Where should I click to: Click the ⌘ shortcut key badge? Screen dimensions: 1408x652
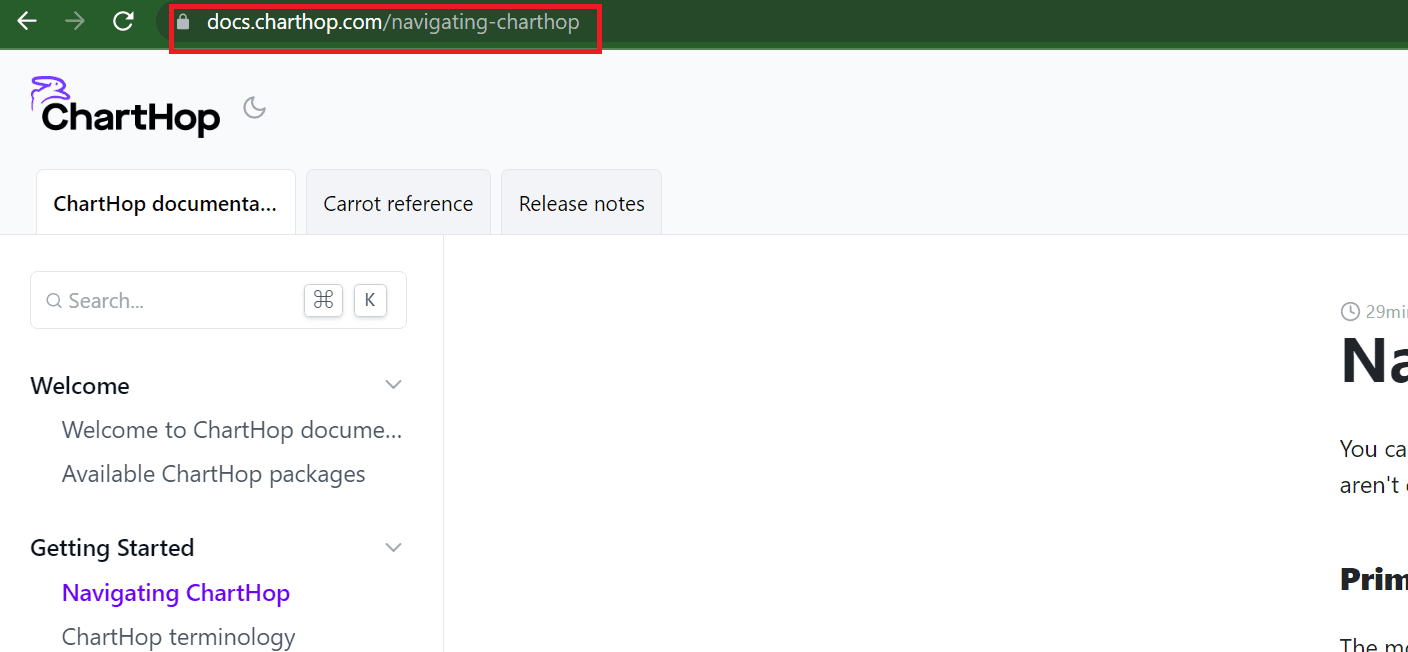click(323, 300)
